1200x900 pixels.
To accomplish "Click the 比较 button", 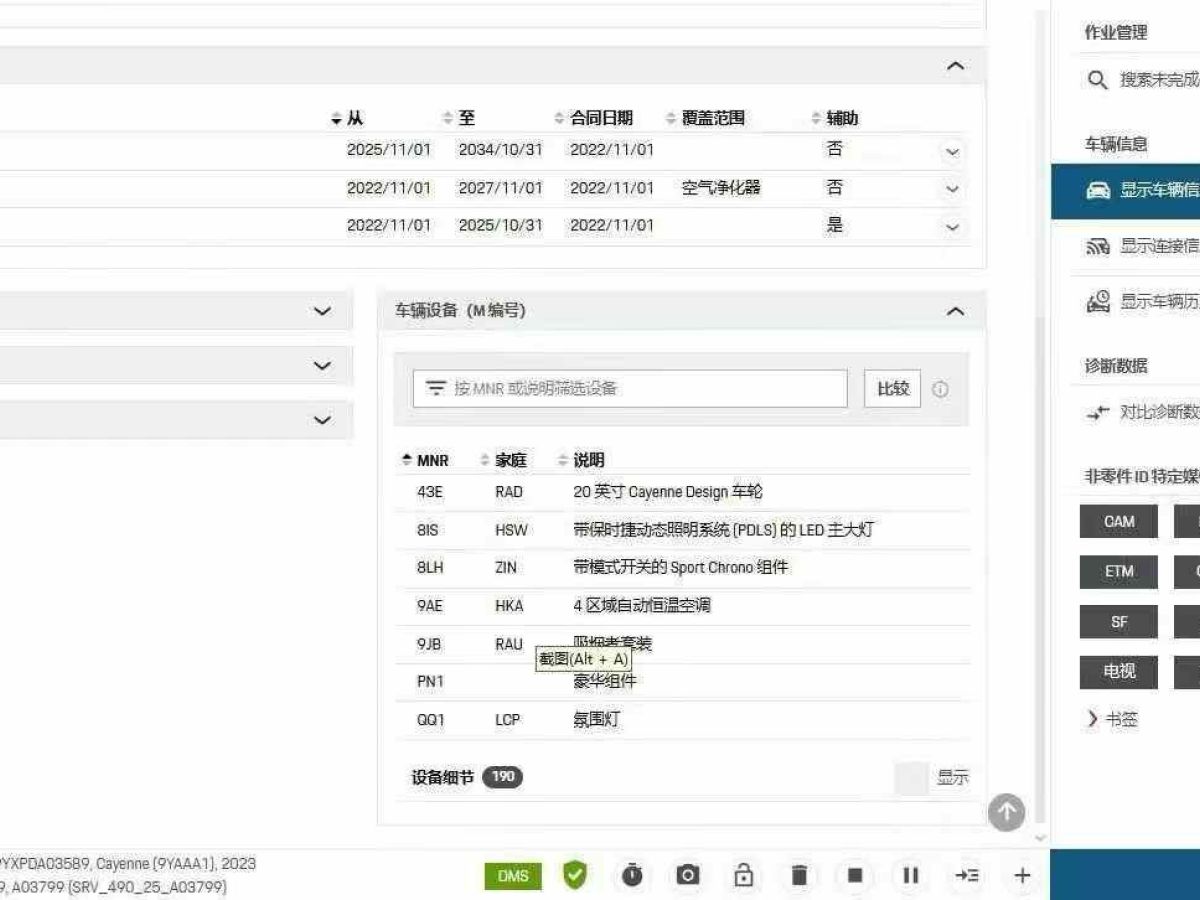I will coord(892,389).
